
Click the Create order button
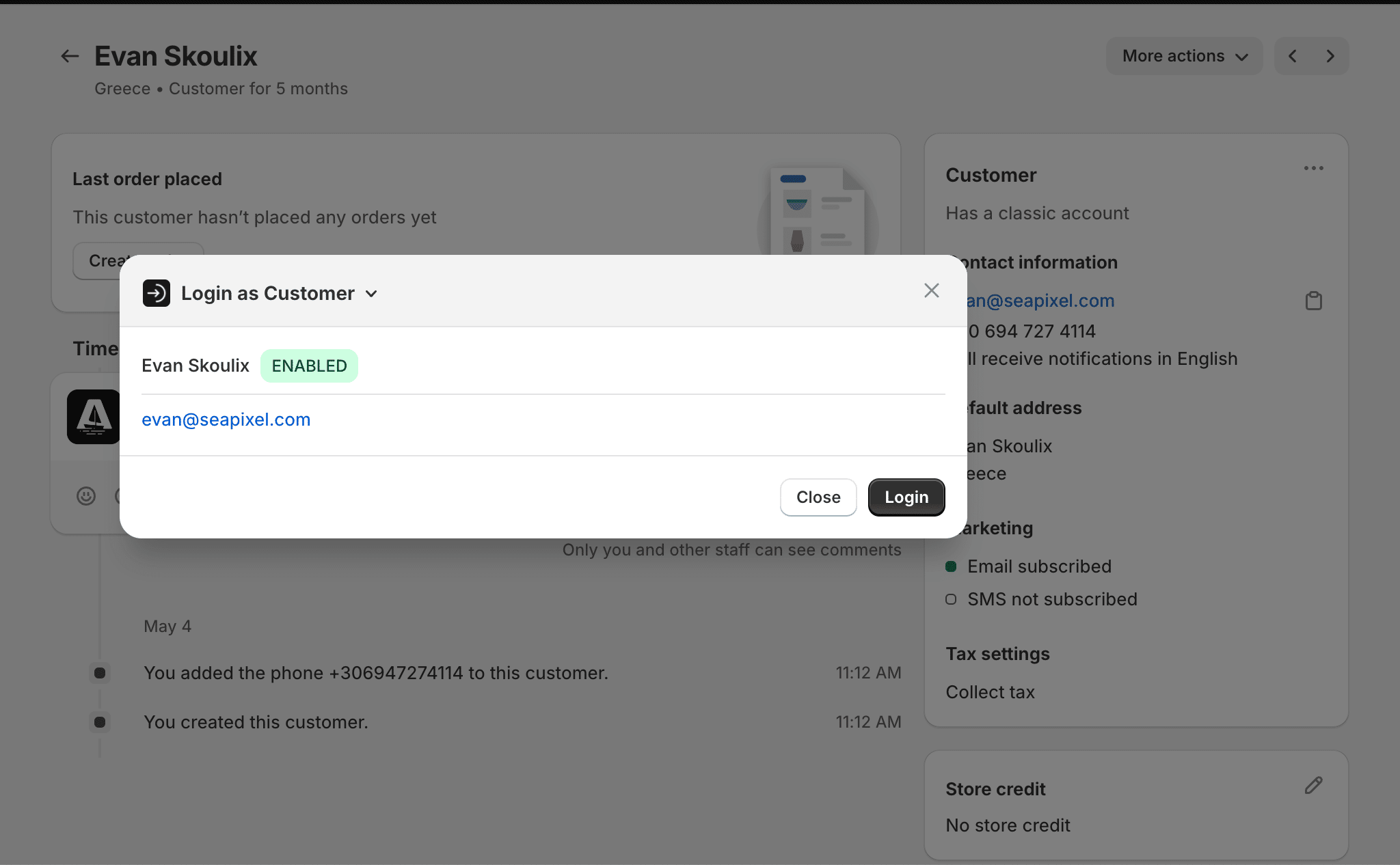(123, 260)
